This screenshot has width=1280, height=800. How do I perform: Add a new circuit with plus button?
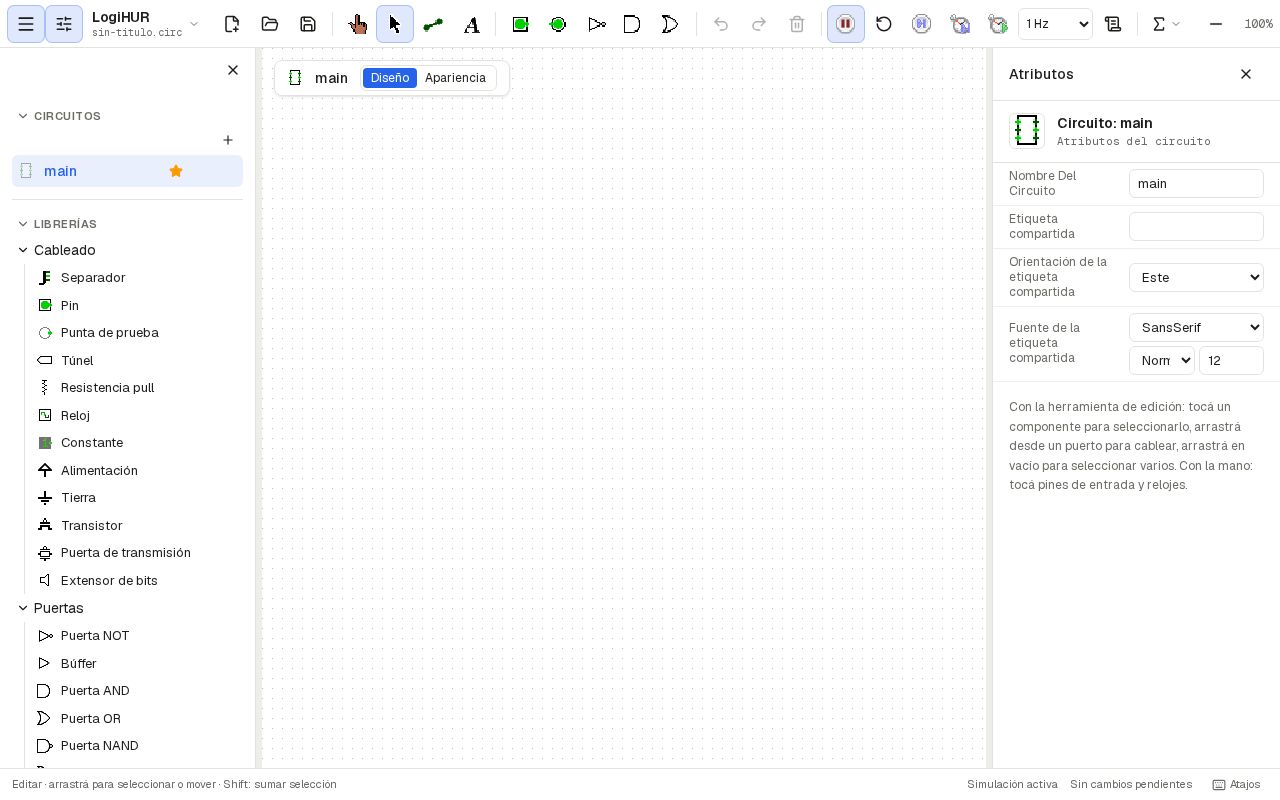(228, 141)
